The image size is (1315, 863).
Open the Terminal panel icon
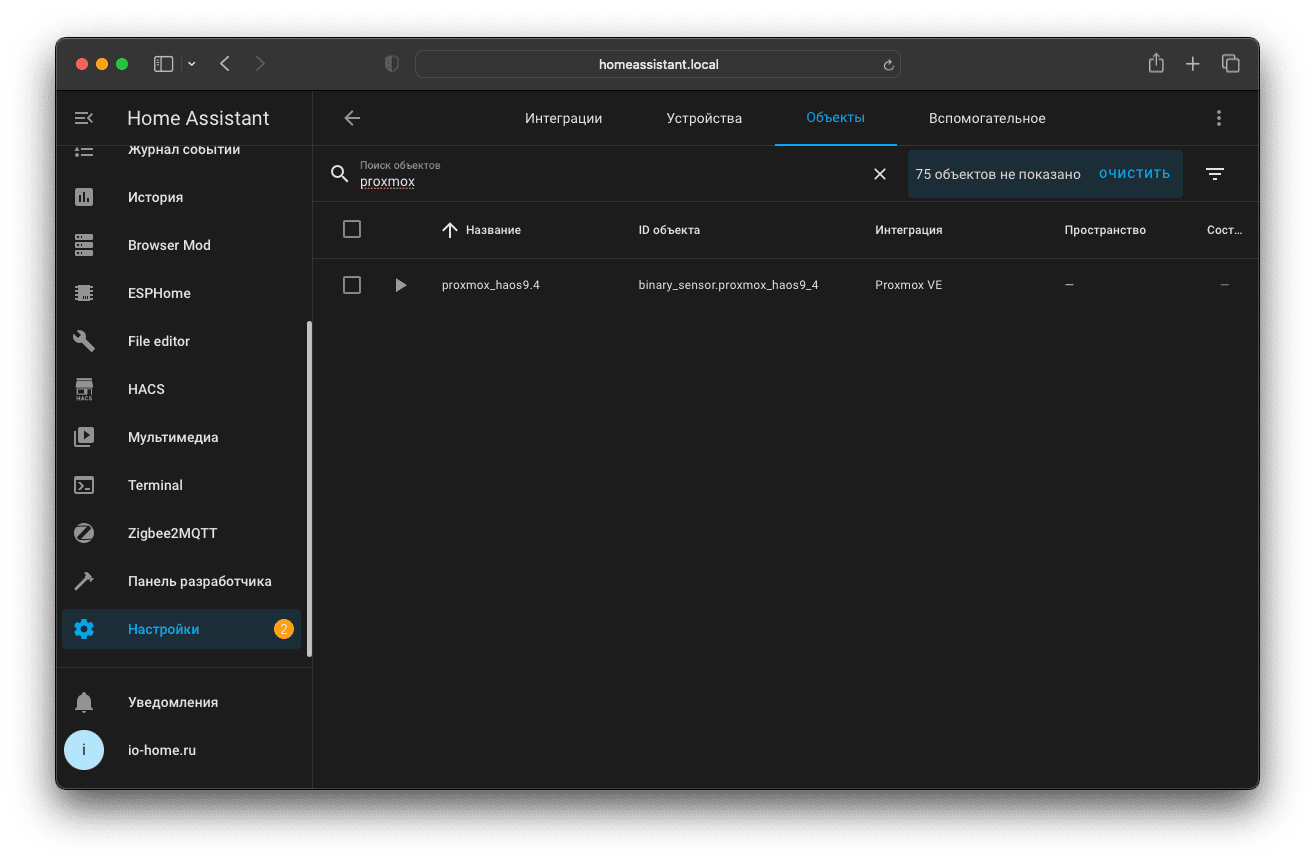(x=84, y=485)
